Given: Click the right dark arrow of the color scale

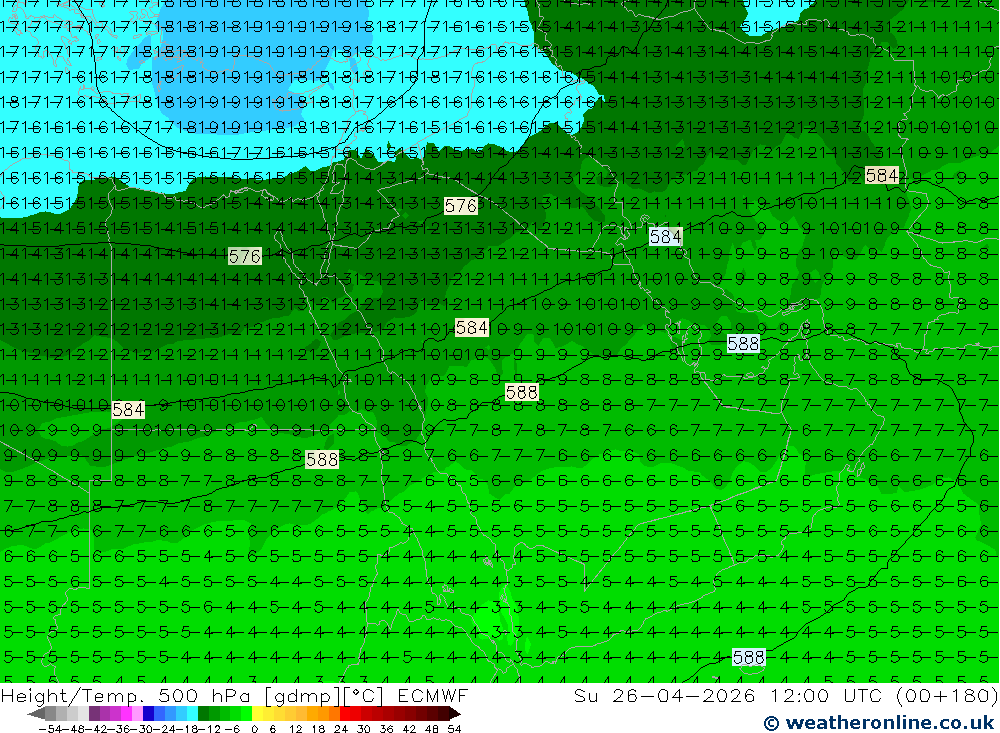Looking at the screenshot, I should click(455, 714).
